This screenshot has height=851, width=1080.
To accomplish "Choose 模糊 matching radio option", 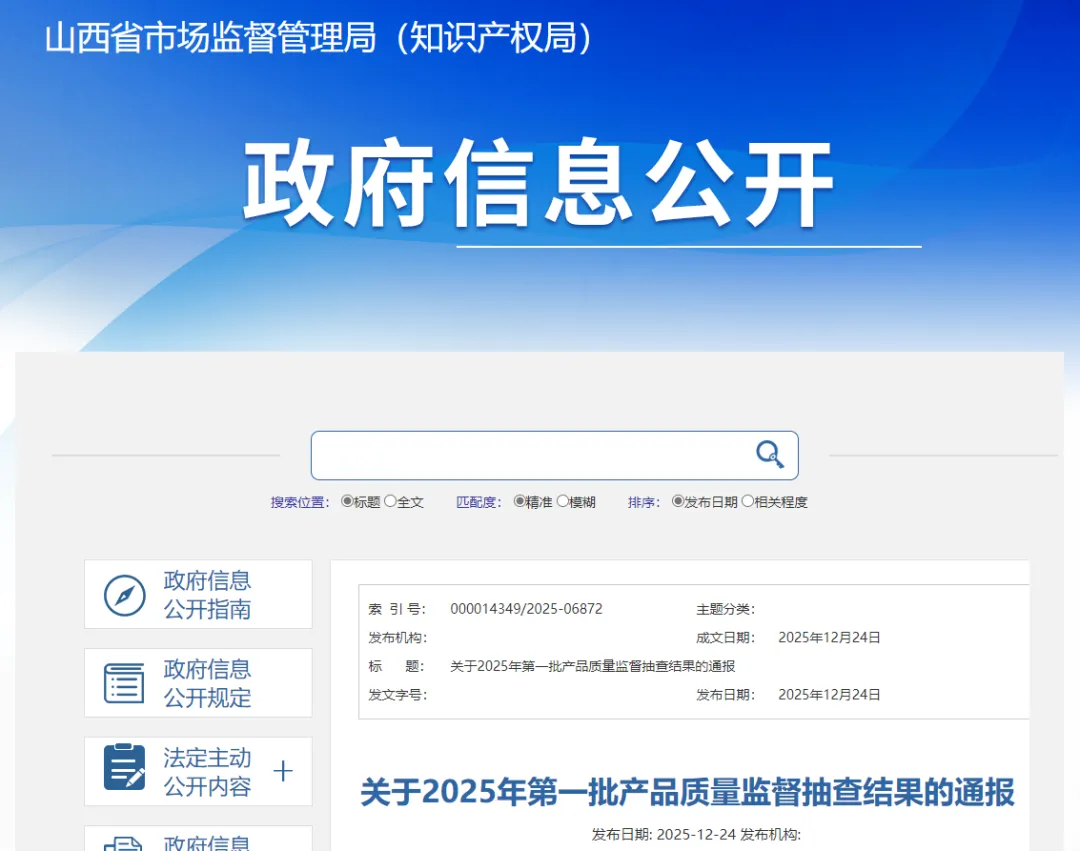I will 563,502.
